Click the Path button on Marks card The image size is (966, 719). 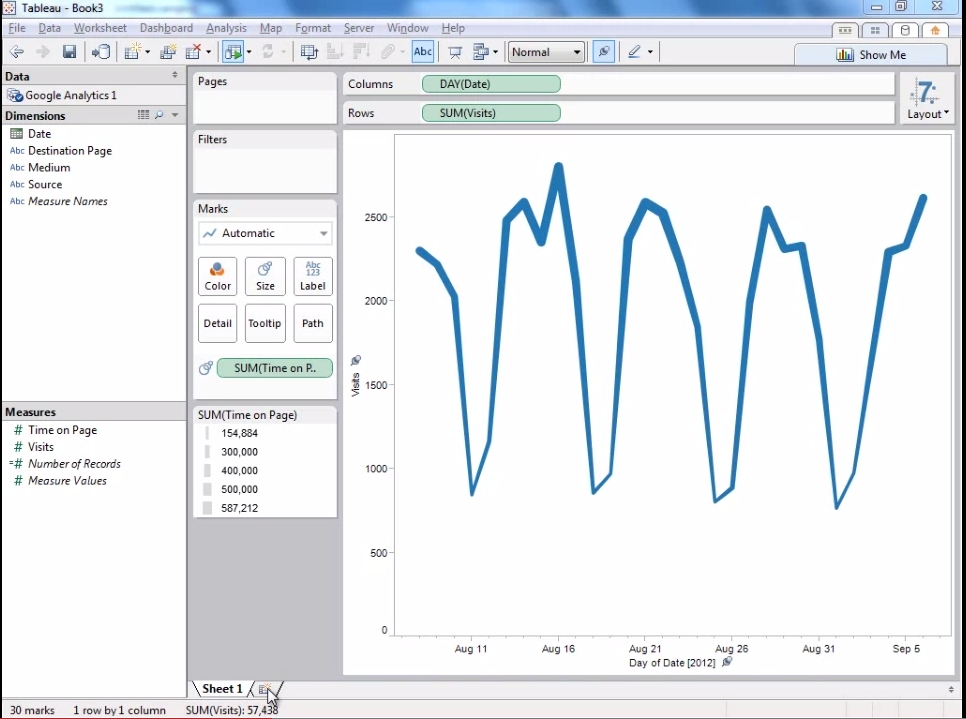(313, 323)
